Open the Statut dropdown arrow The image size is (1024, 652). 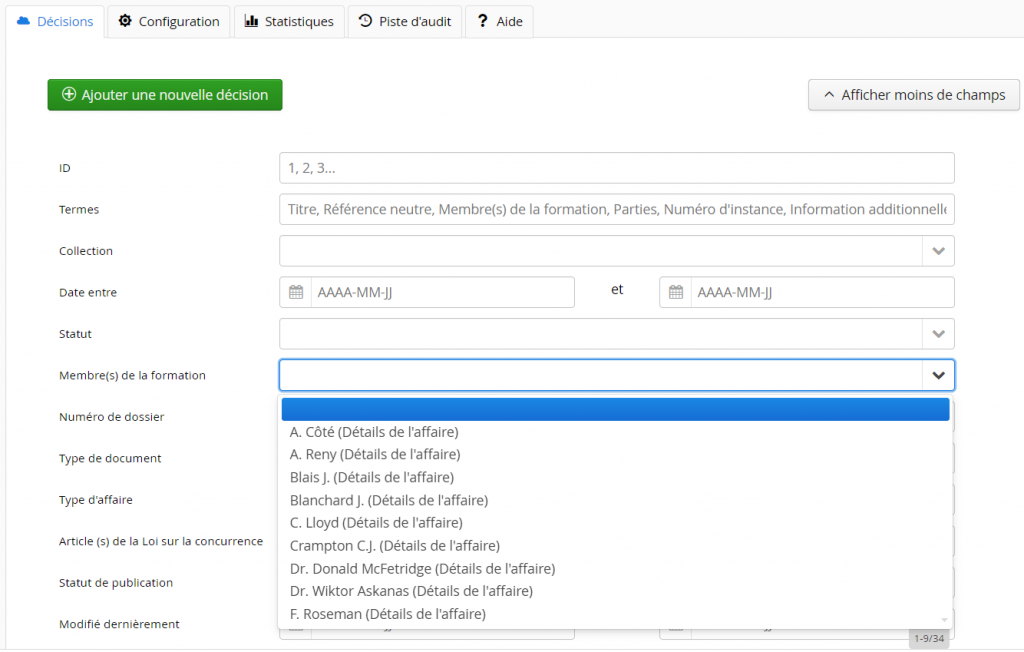(x=938, y=334)
